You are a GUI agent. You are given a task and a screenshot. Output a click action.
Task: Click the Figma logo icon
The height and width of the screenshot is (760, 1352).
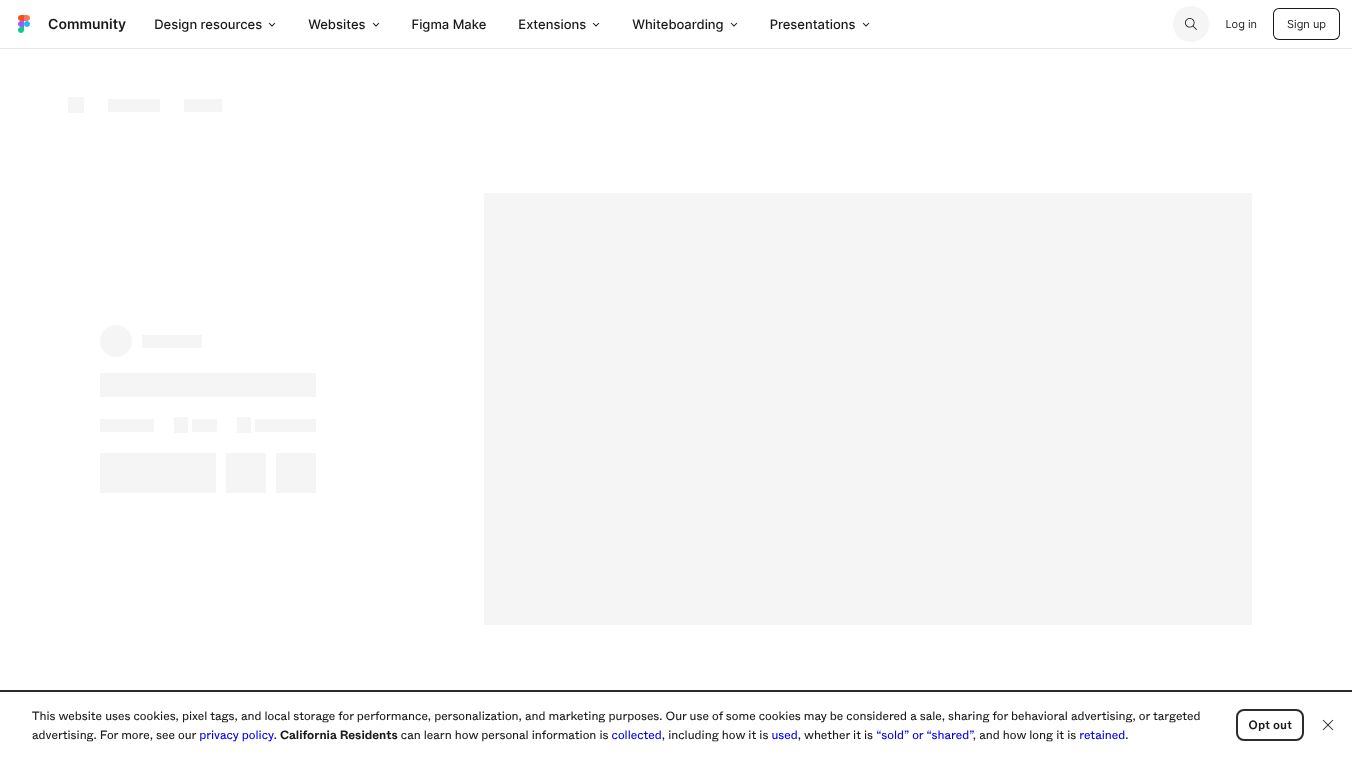click(x=24, y=24)
